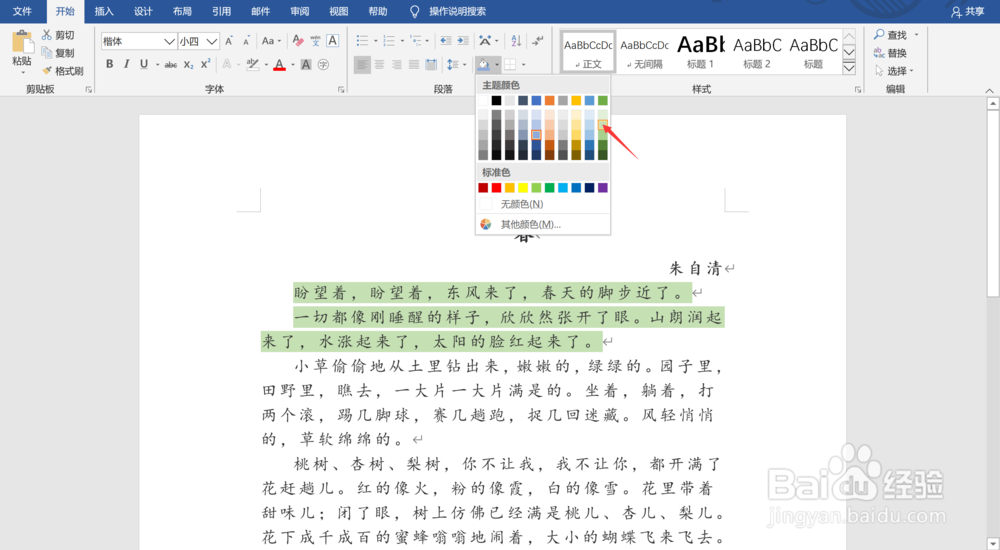Pick the yellow standard color swatch
This screenshot has height=550, width=1000.
(x=523, y=188)
